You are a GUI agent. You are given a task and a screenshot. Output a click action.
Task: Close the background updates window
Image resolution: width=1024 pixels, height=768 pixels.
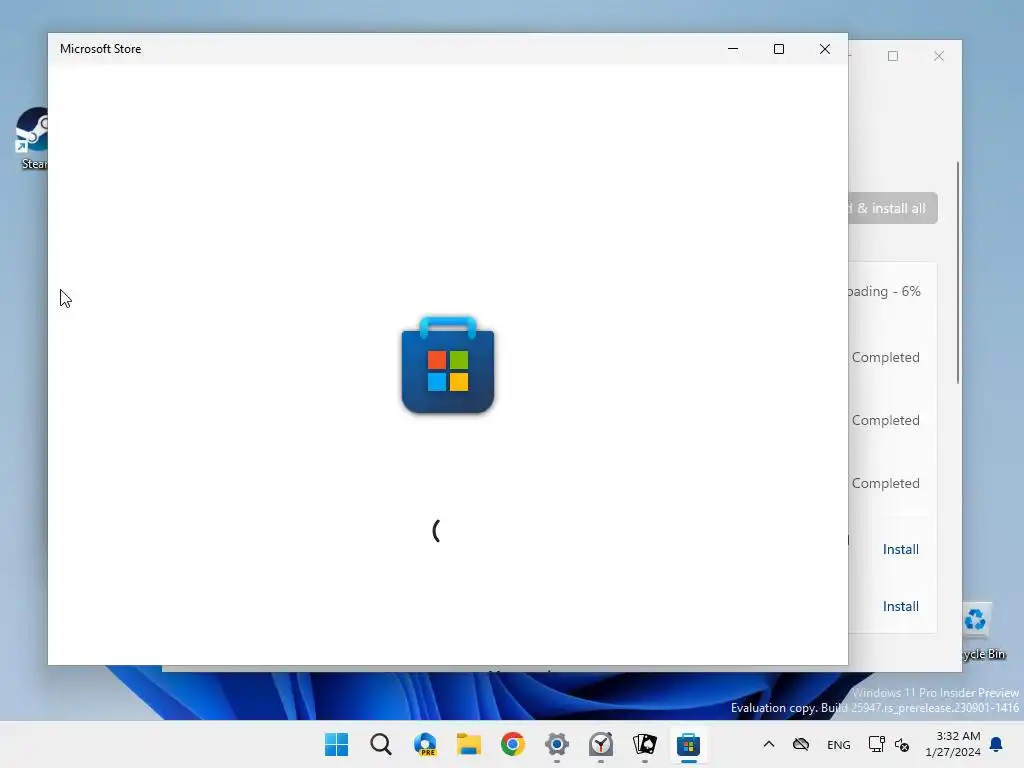coord(938,56)
